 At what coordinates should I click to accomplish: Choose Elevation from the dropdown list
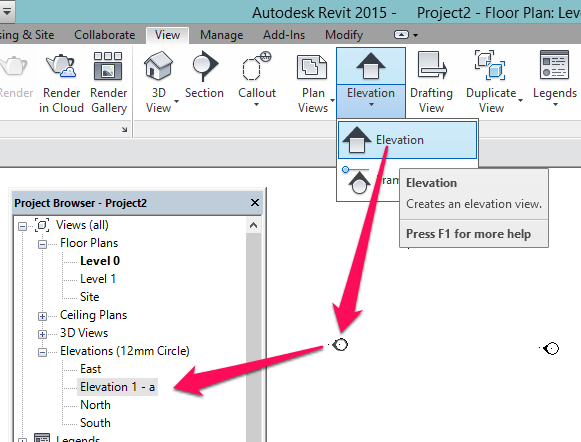pos(407,140)
